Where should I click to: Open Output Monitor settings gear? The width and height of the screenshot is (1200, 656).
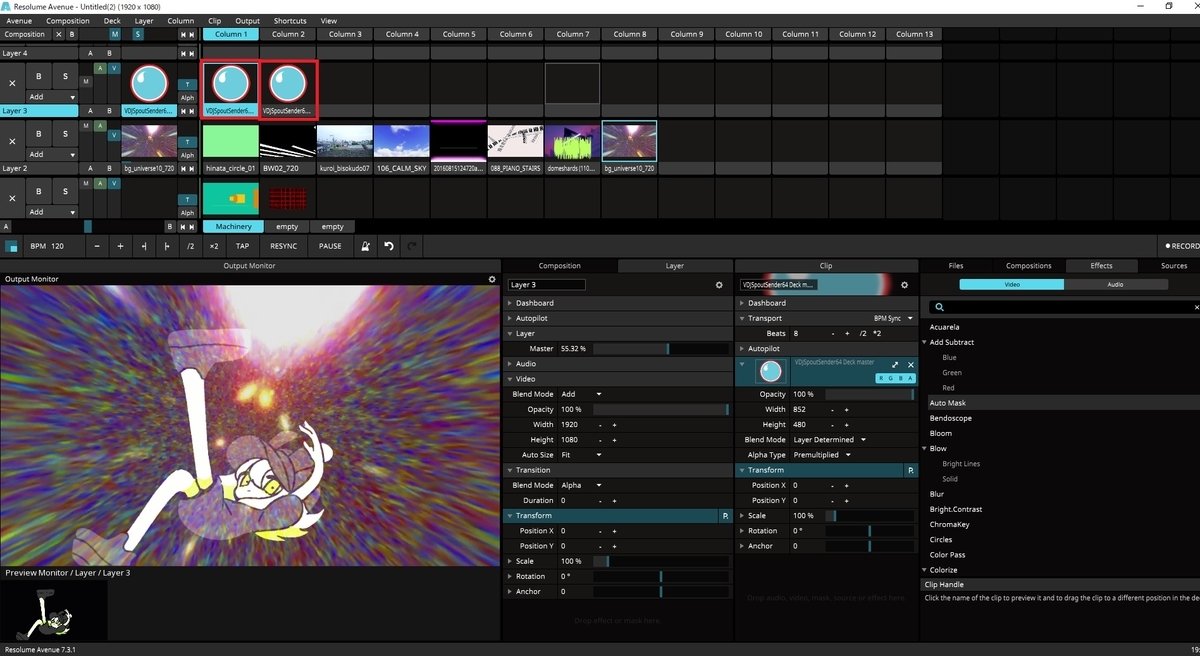coord(491,279)
